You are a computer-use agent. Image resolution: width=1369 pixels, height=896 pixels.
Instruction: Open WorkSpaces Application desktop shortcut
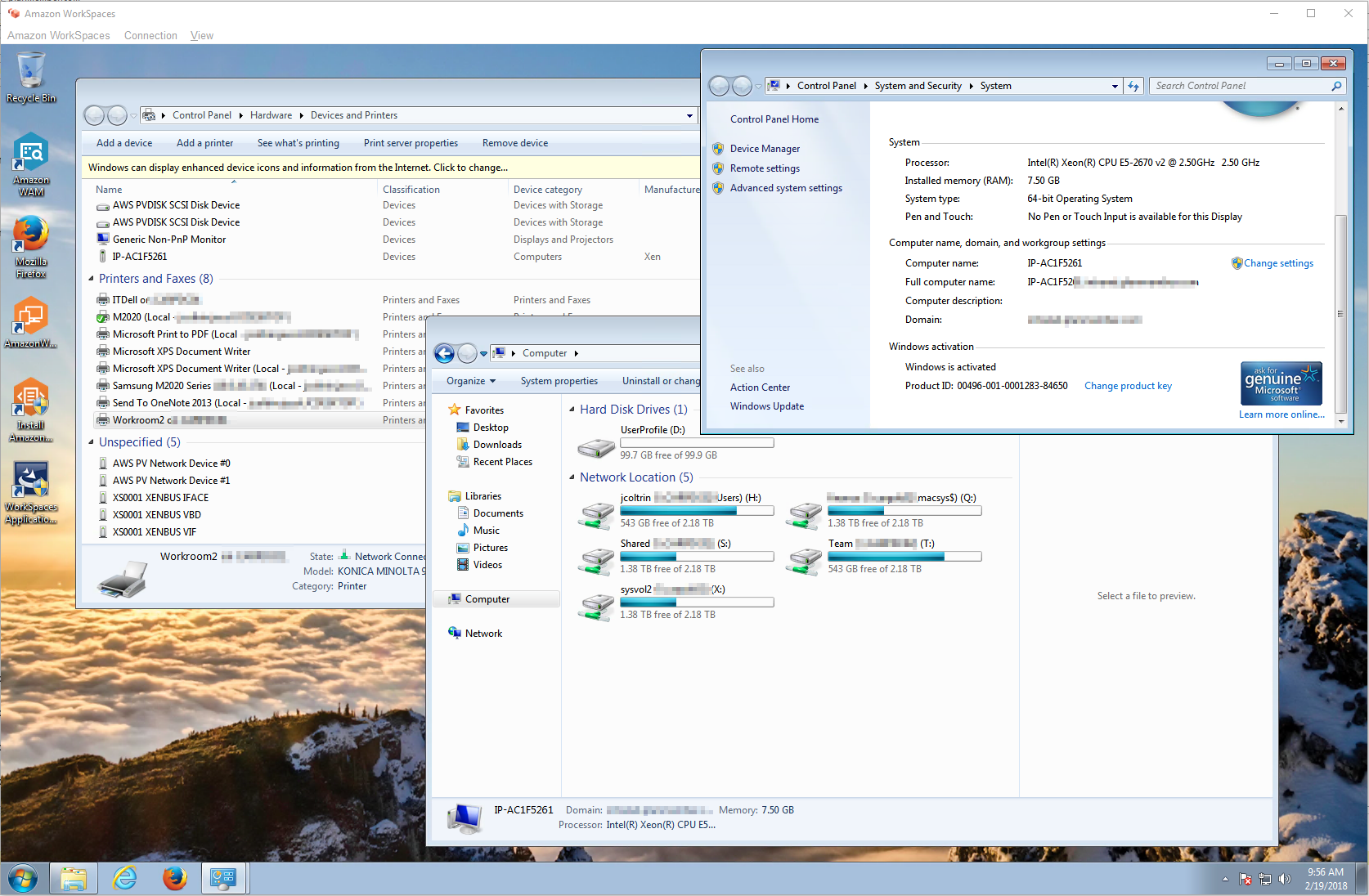31,492
